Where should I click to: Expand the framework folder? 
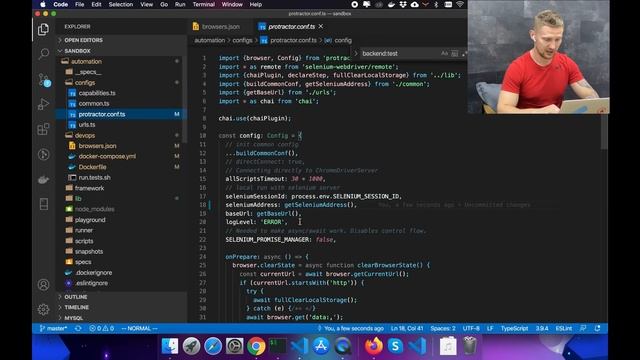coord(89,188)
